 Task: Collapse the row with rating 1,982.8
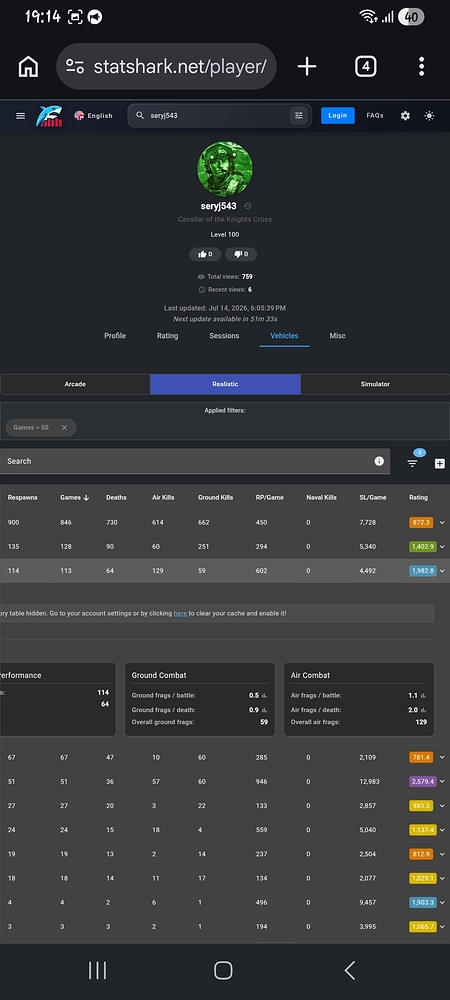442,571
